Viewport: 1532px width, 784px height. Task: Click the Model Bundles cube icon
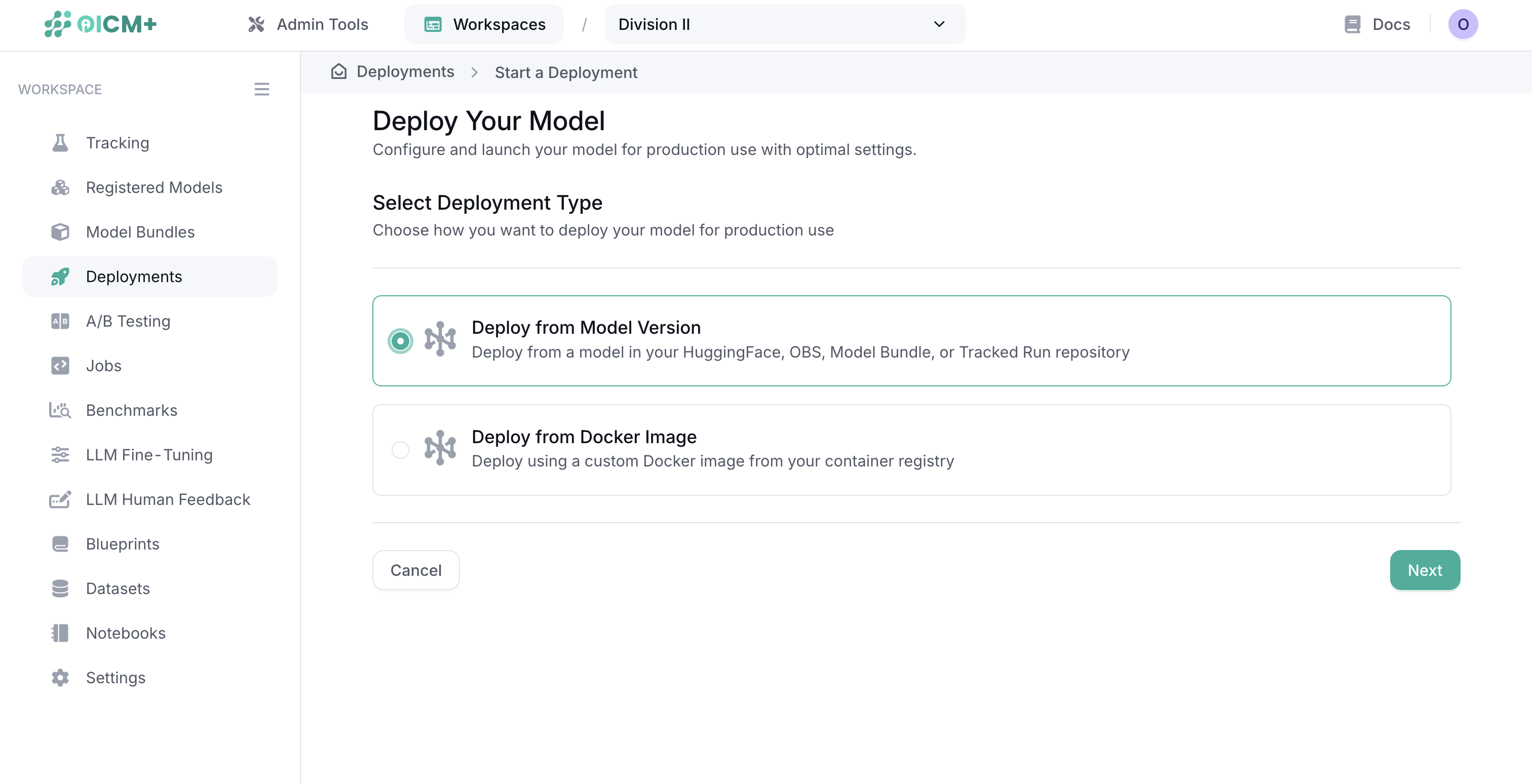tap(59, 232)
